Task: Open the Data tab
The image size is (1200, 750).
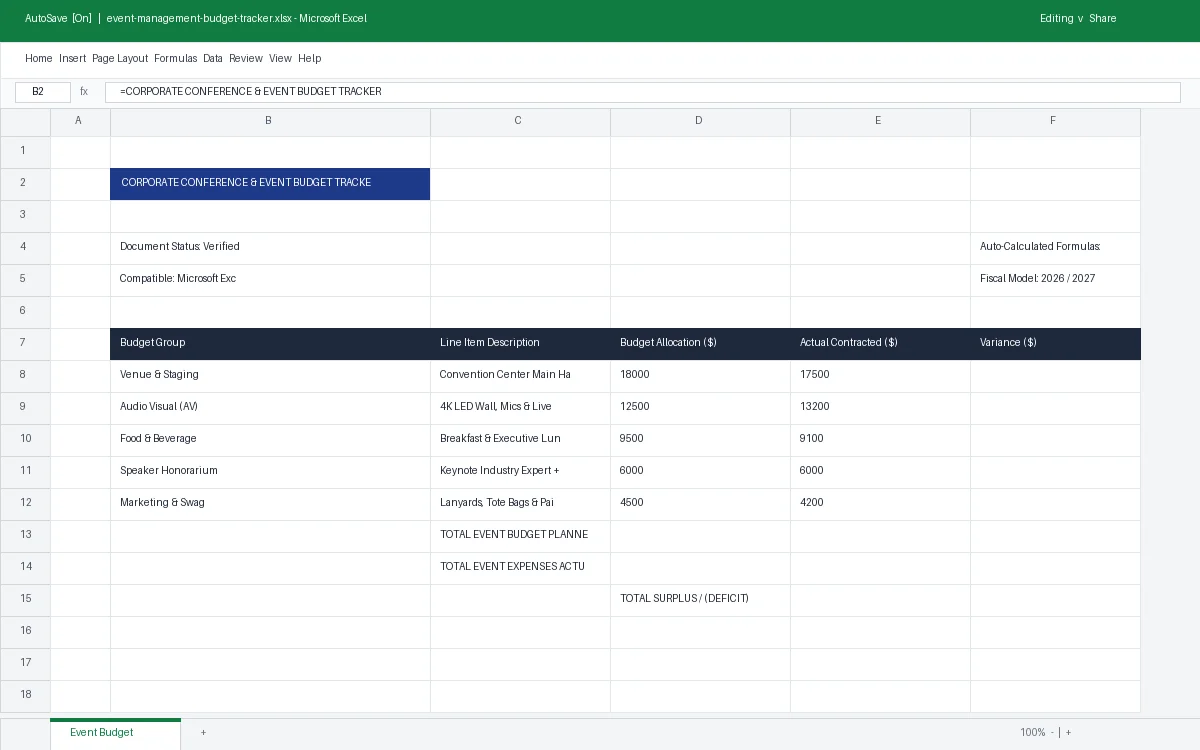Action: tap(213, 59)
